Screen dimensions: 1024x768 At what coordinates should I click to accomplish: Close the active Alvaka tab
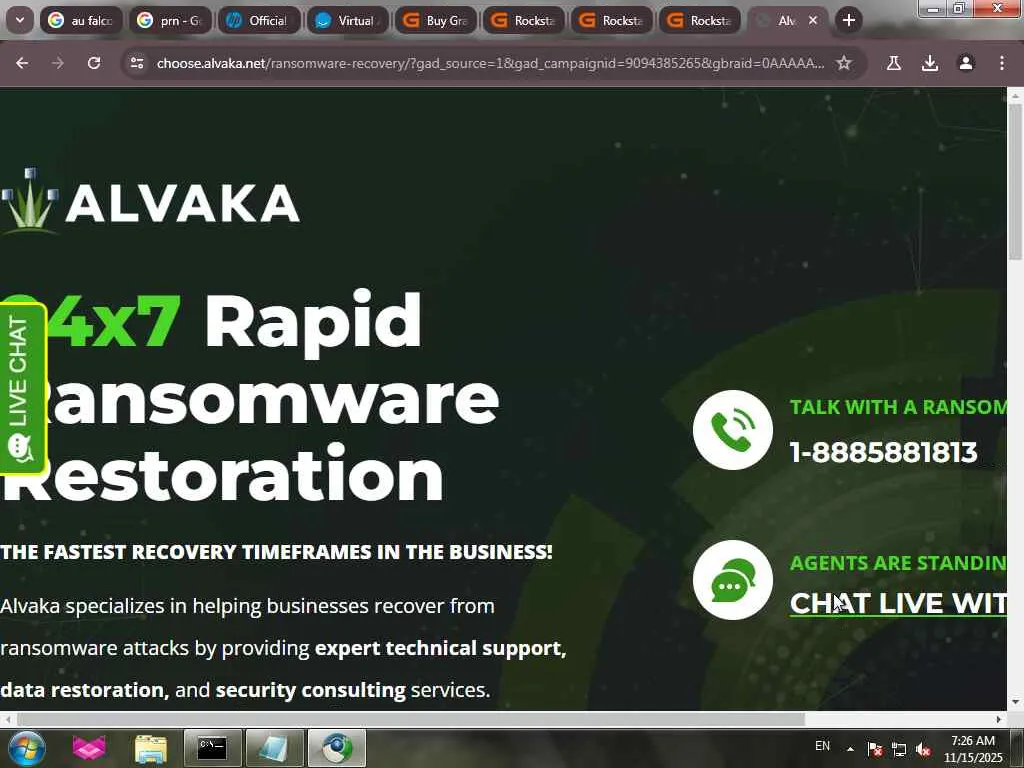coord(813,20)
